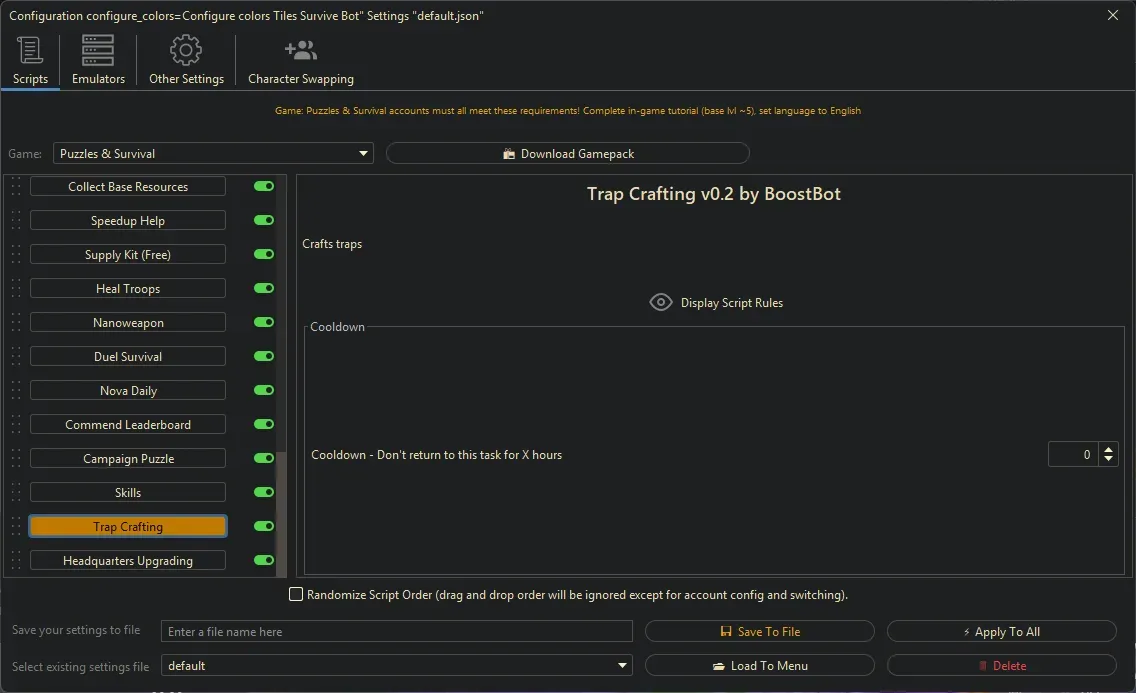Click the Scripts scroll icon
Viewport: 1136px width, 693px height.
pyautogui.click(x=30, y=49)
